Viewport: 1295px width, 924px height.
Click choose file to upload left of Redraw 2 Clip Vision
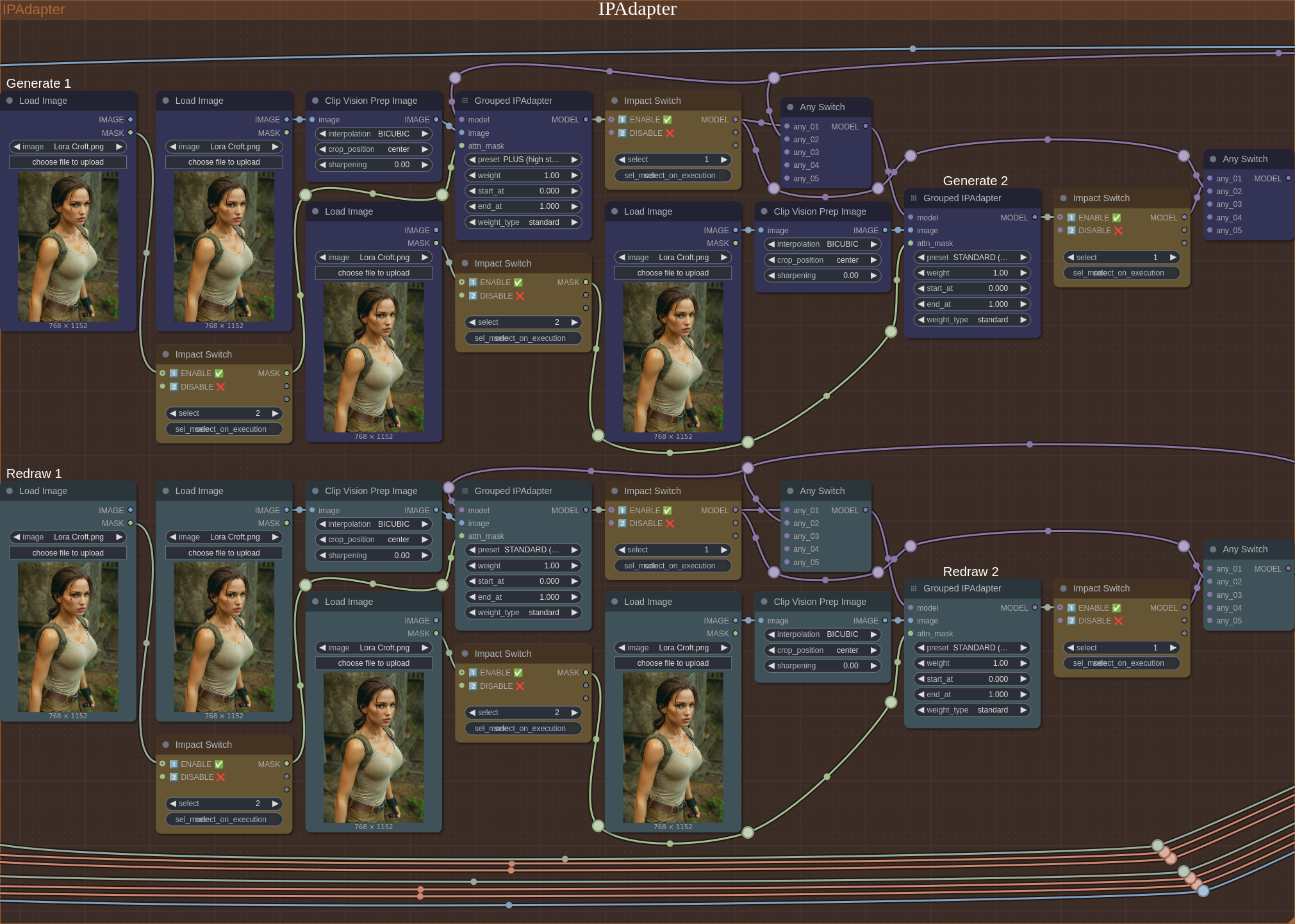[x=673, y=663]
